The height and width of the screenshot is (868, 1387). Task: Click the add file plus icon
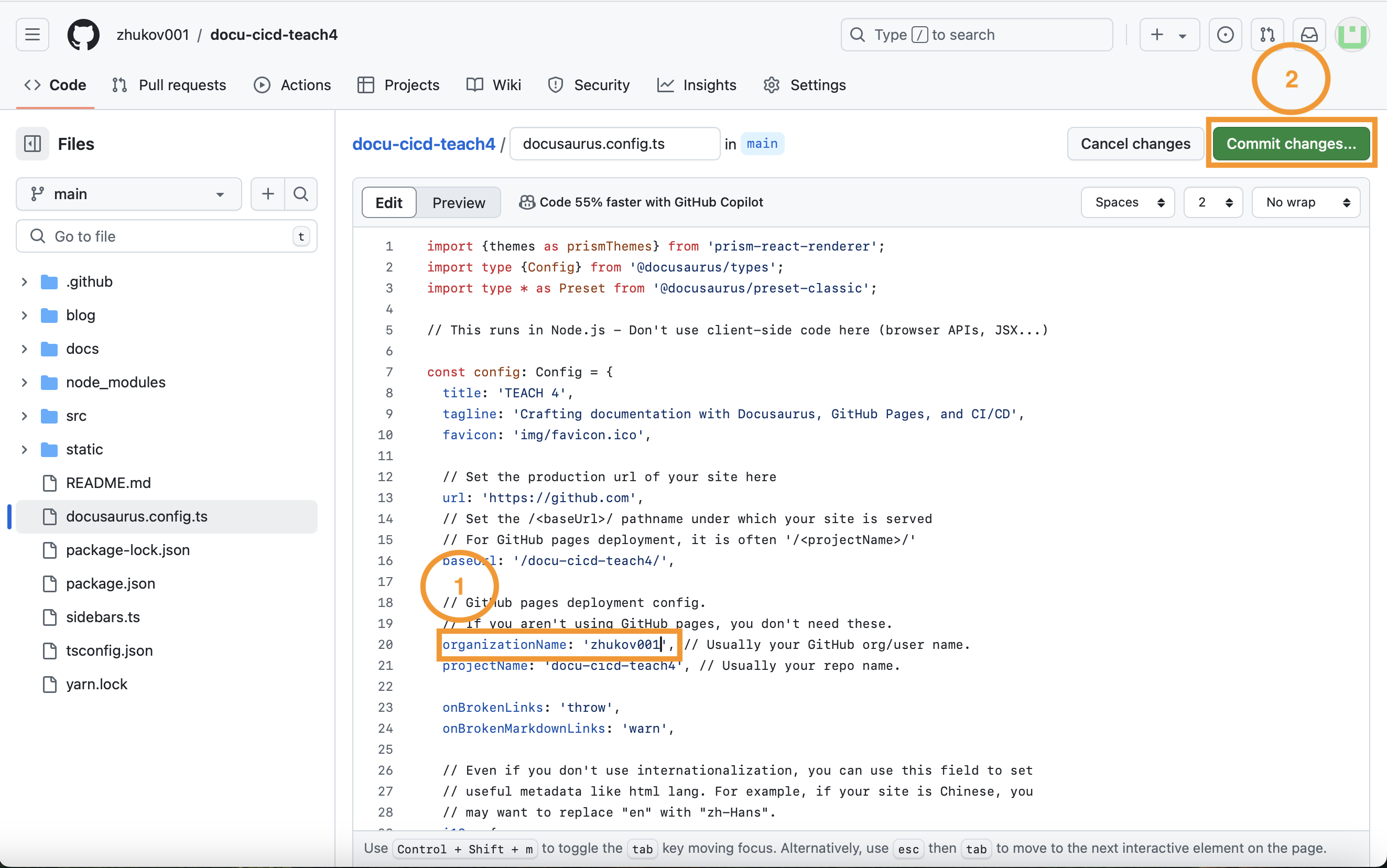point(267,194)
